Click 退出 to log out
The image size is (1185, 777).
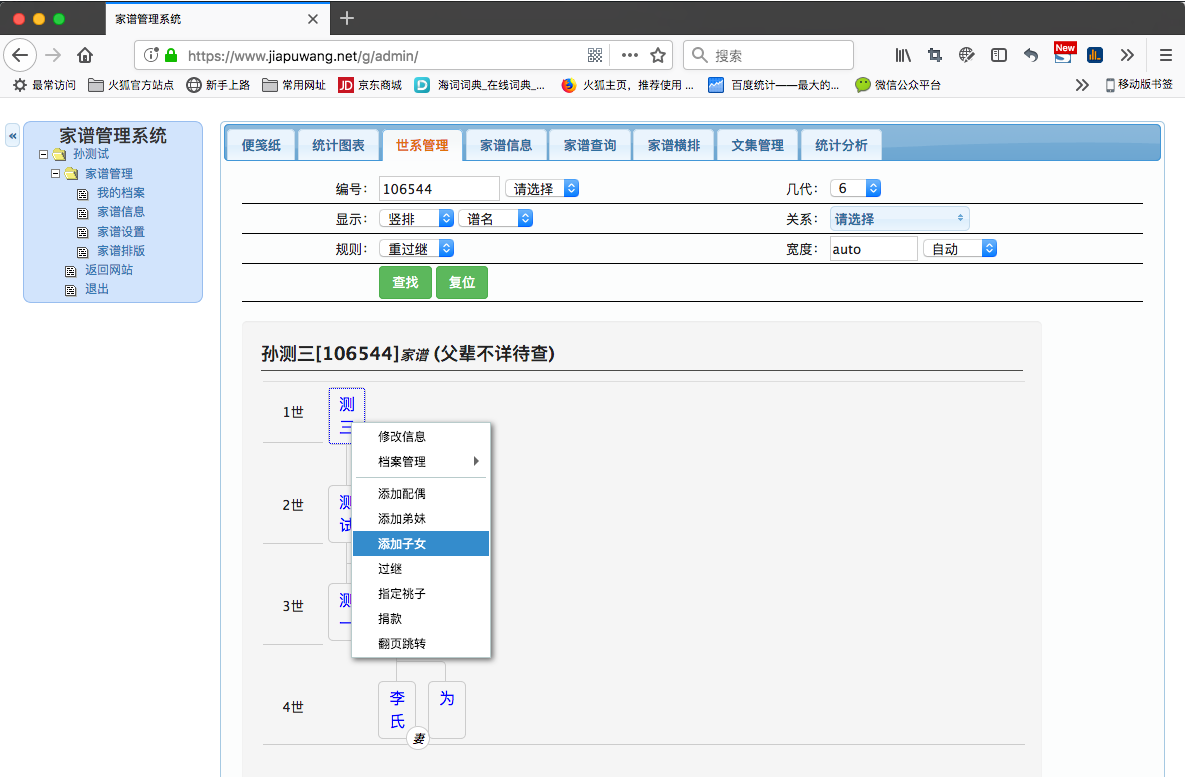[97, 289]
